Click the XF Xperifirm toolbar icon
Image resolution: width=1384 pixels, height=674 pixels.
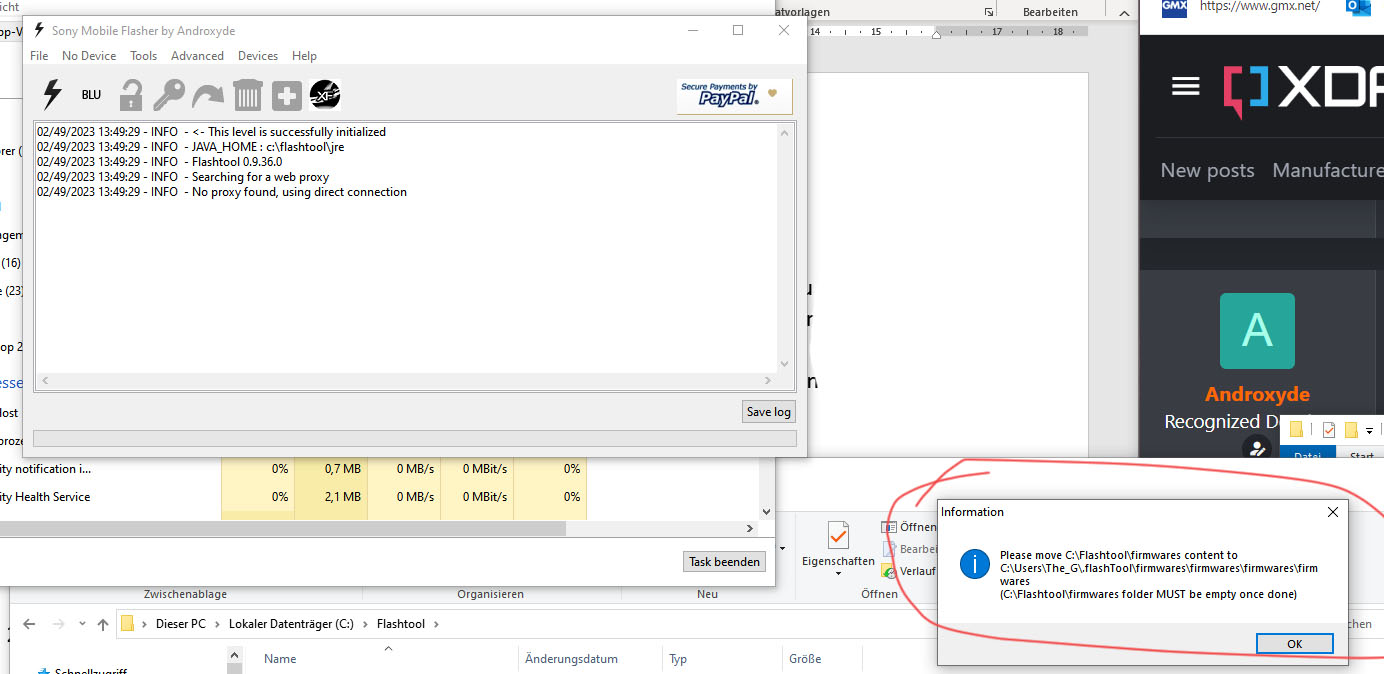point(325,95)
